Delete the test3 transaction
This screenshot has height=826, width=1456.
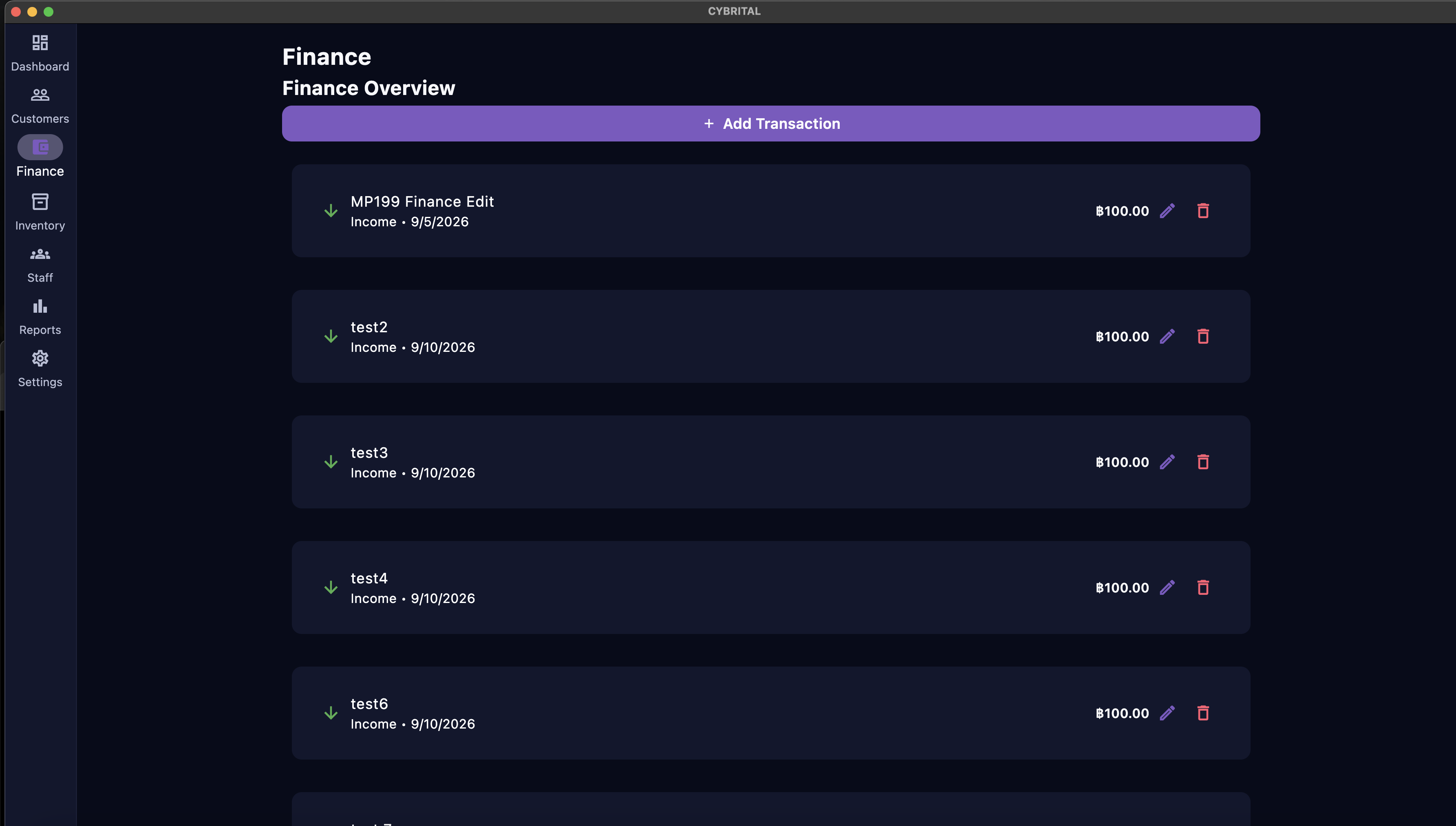(x=1203, y=462)
